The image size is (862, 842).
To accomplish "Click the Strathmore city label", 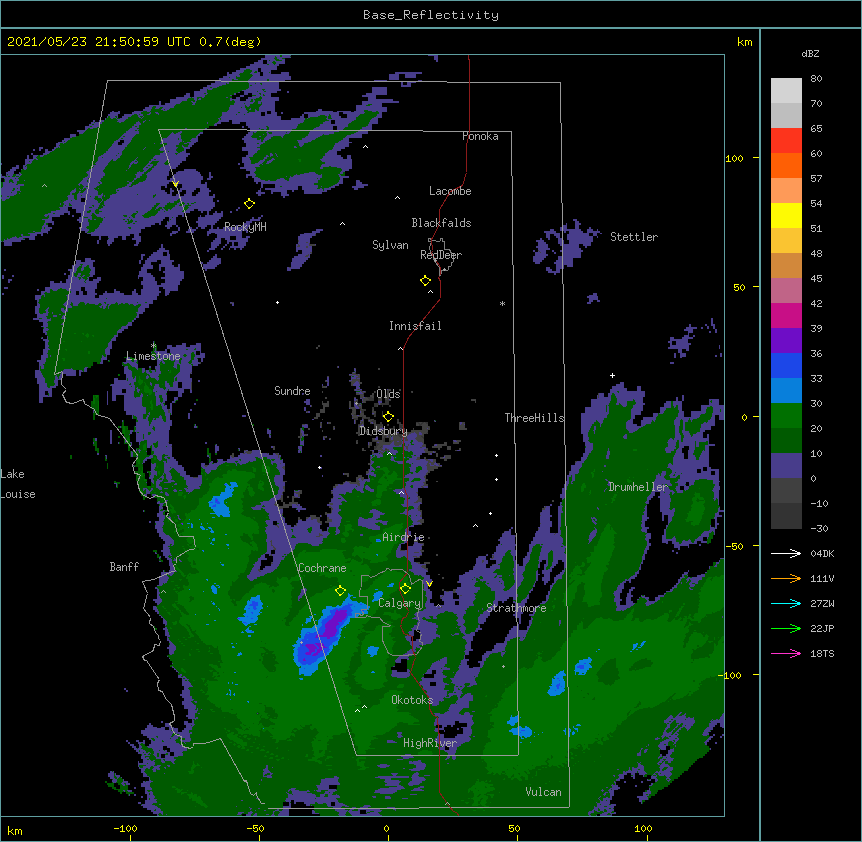I will [x=516, y=608].
